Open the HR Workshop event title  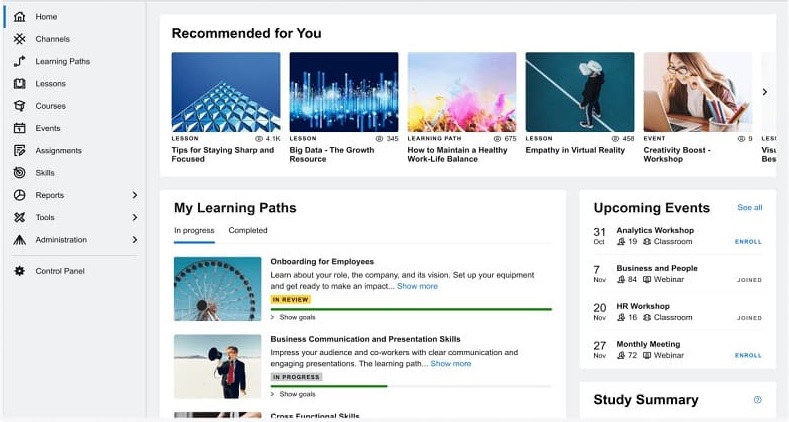pos(643,306)
